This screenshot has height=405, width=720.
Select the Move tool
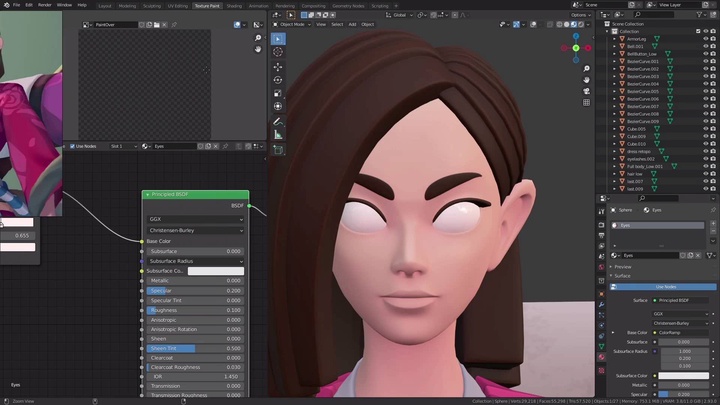click(278, 67)
